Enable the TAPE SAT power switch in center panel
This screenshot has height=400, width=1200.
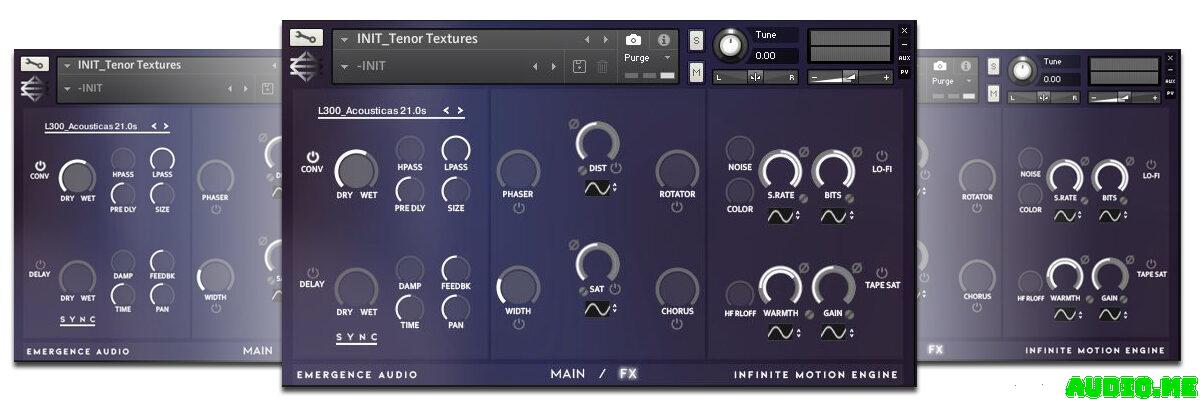coord(882,272)
